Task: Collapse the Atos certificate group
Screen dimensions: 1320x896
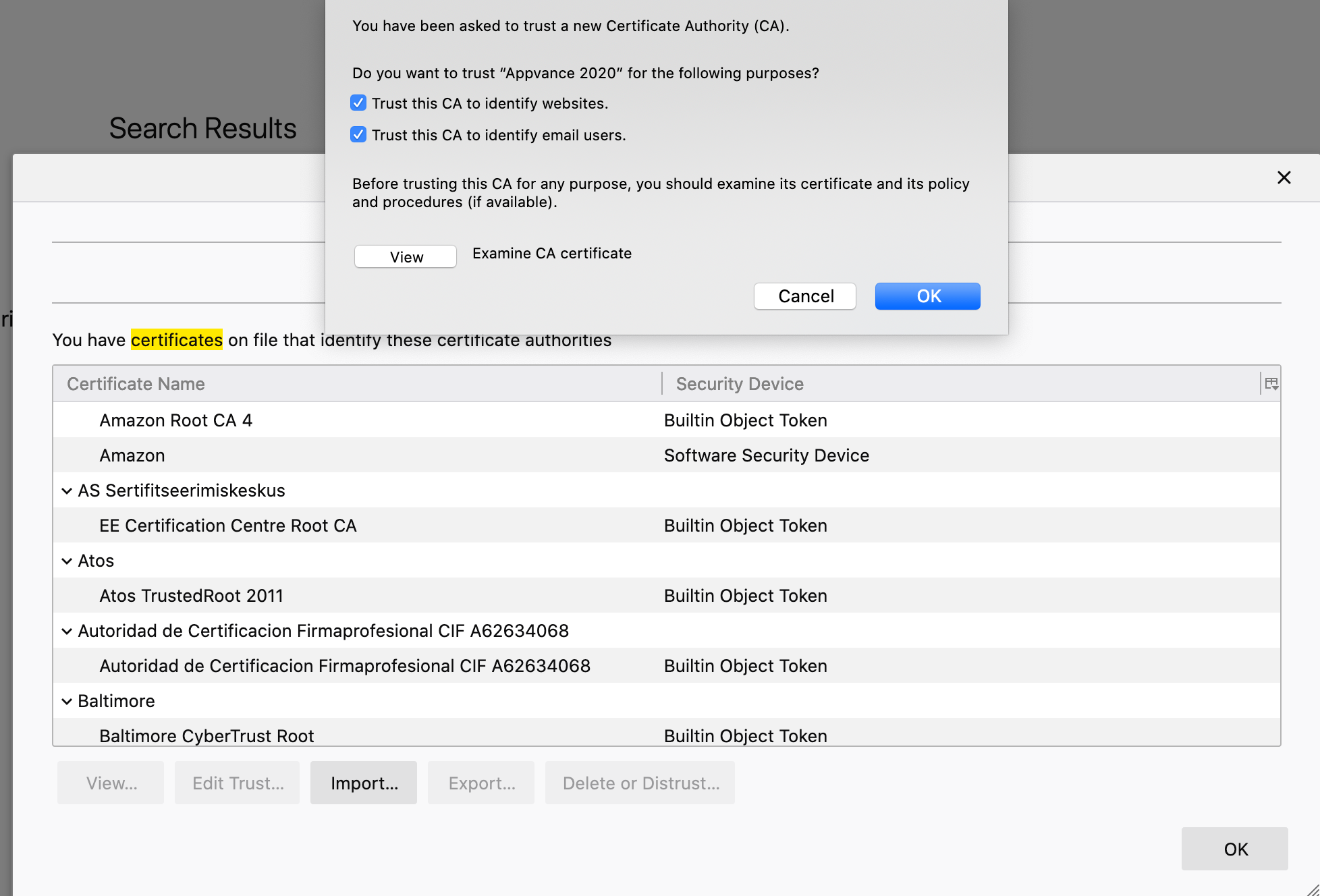Action: [67, 561]
